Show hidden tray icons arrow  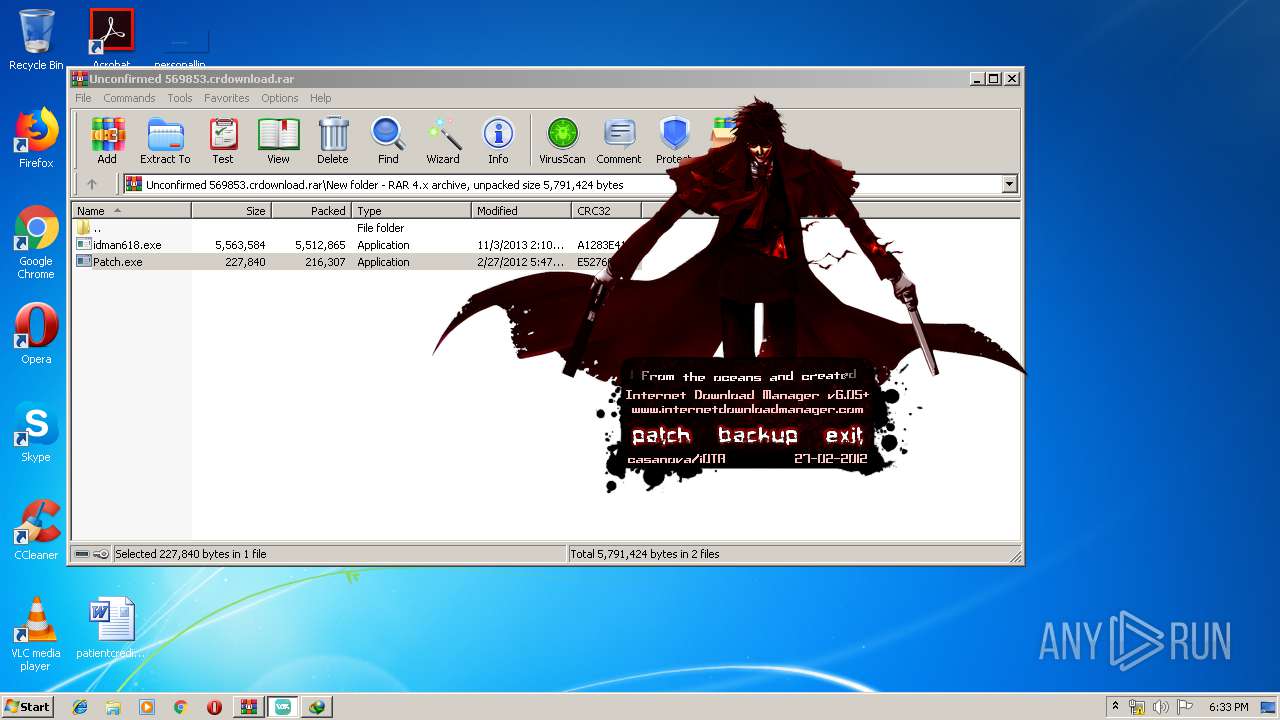1115,706
